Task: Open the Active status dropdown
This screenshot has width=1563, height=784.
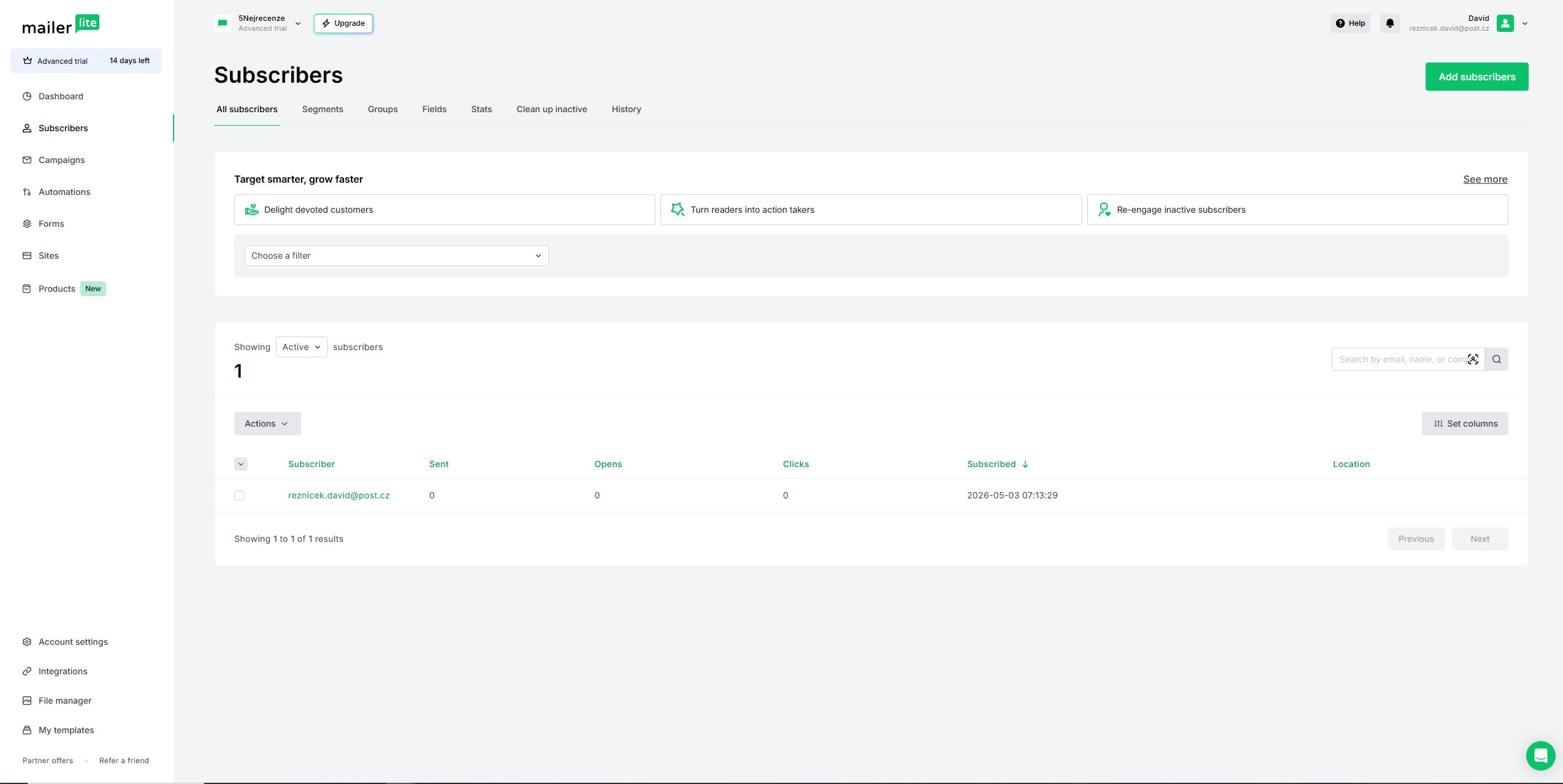Action: tap(302, 347)
